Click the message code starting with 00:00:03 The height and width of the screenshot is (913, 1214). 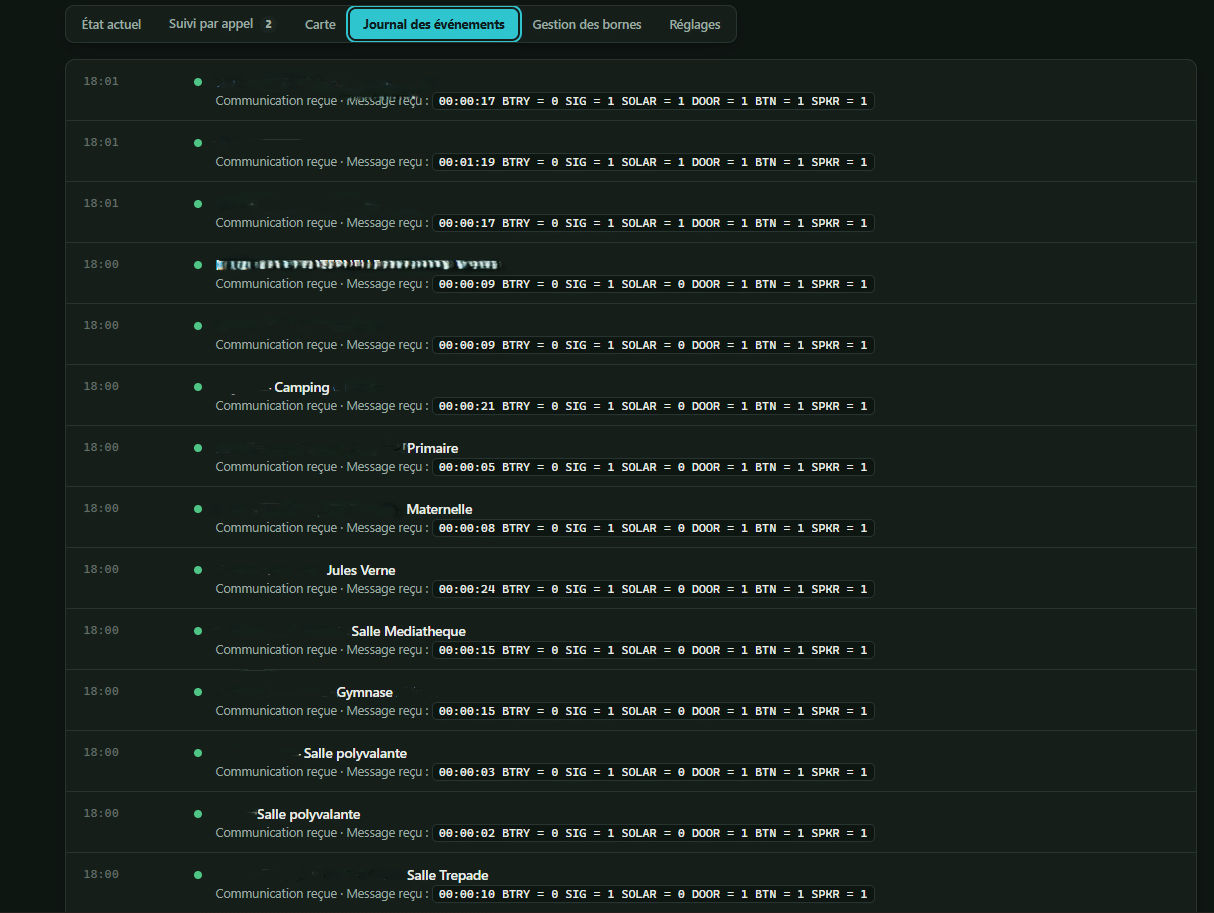[x=653, y=772]
